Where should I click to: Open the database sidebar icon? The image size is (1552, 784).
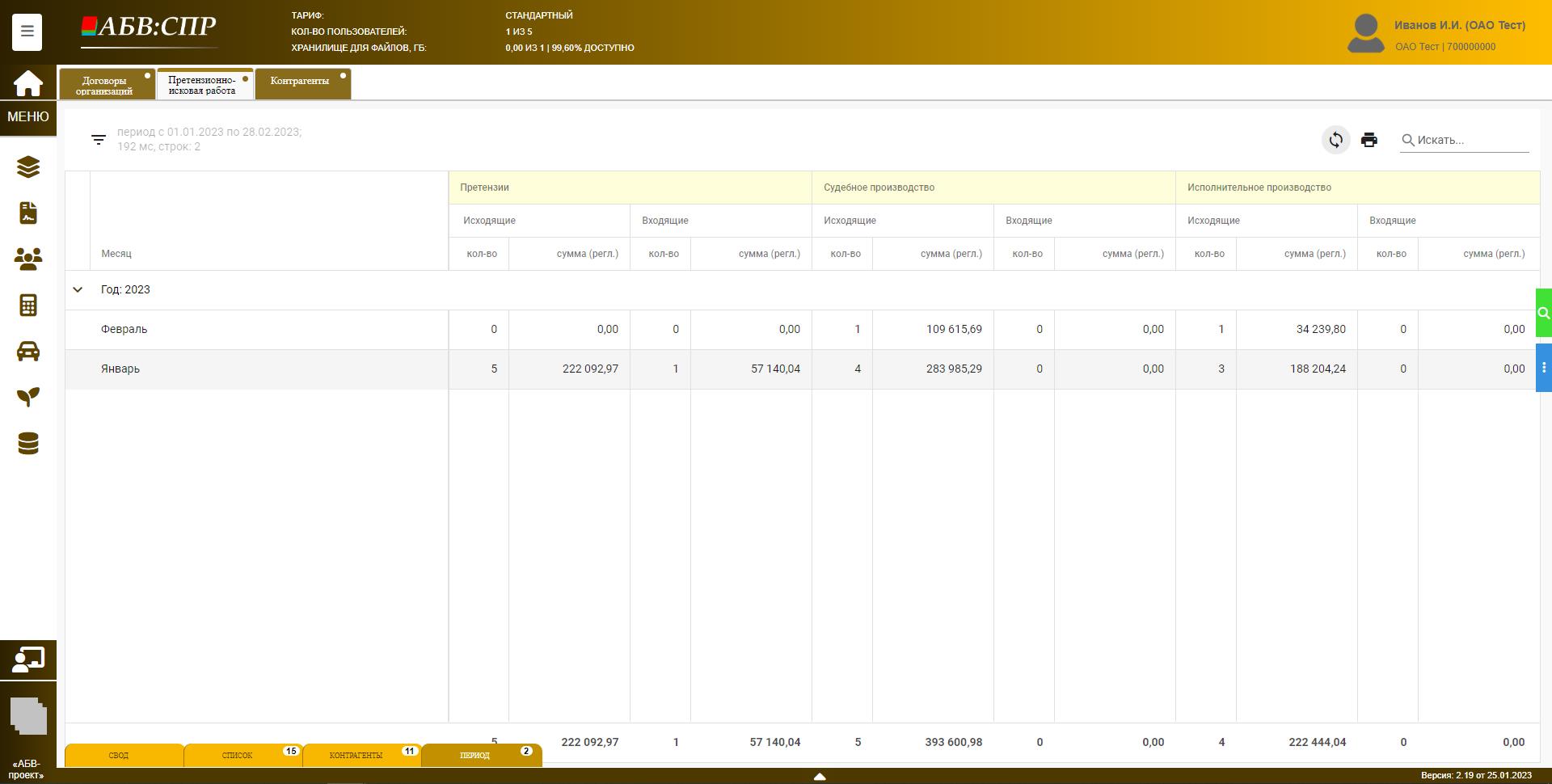click(x=28, y=443)
